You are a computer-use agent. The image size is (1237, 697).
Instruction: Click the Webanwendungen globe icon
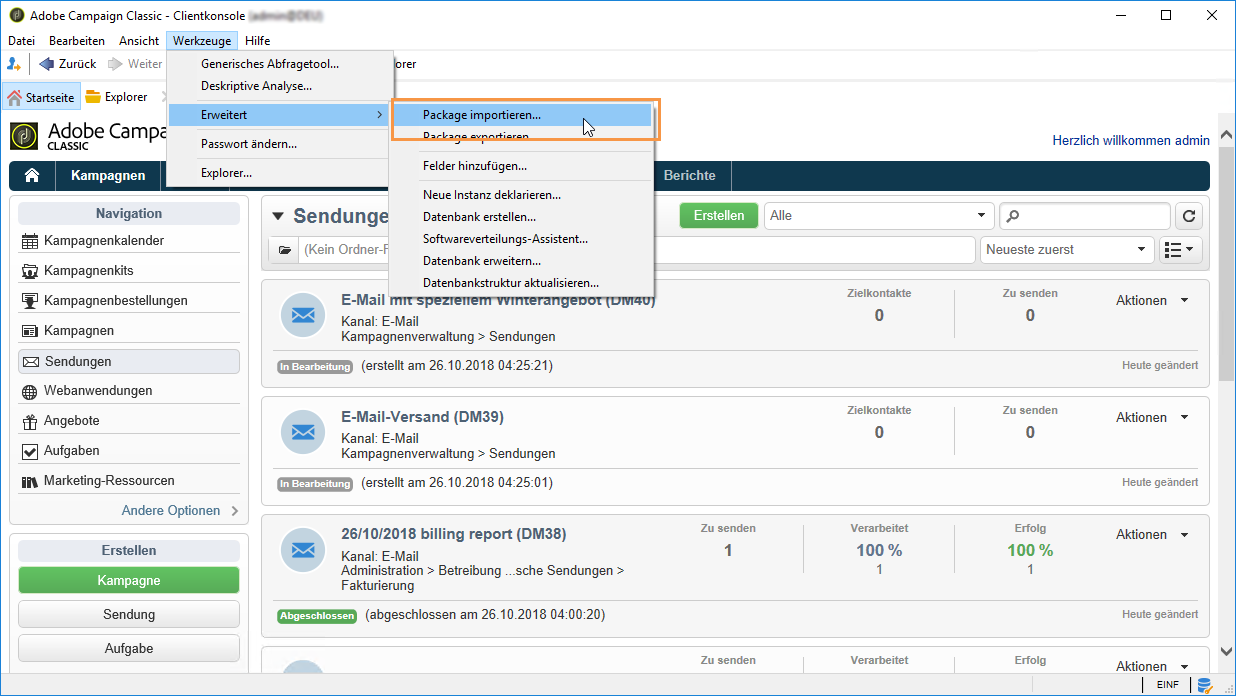pos(30,391)
